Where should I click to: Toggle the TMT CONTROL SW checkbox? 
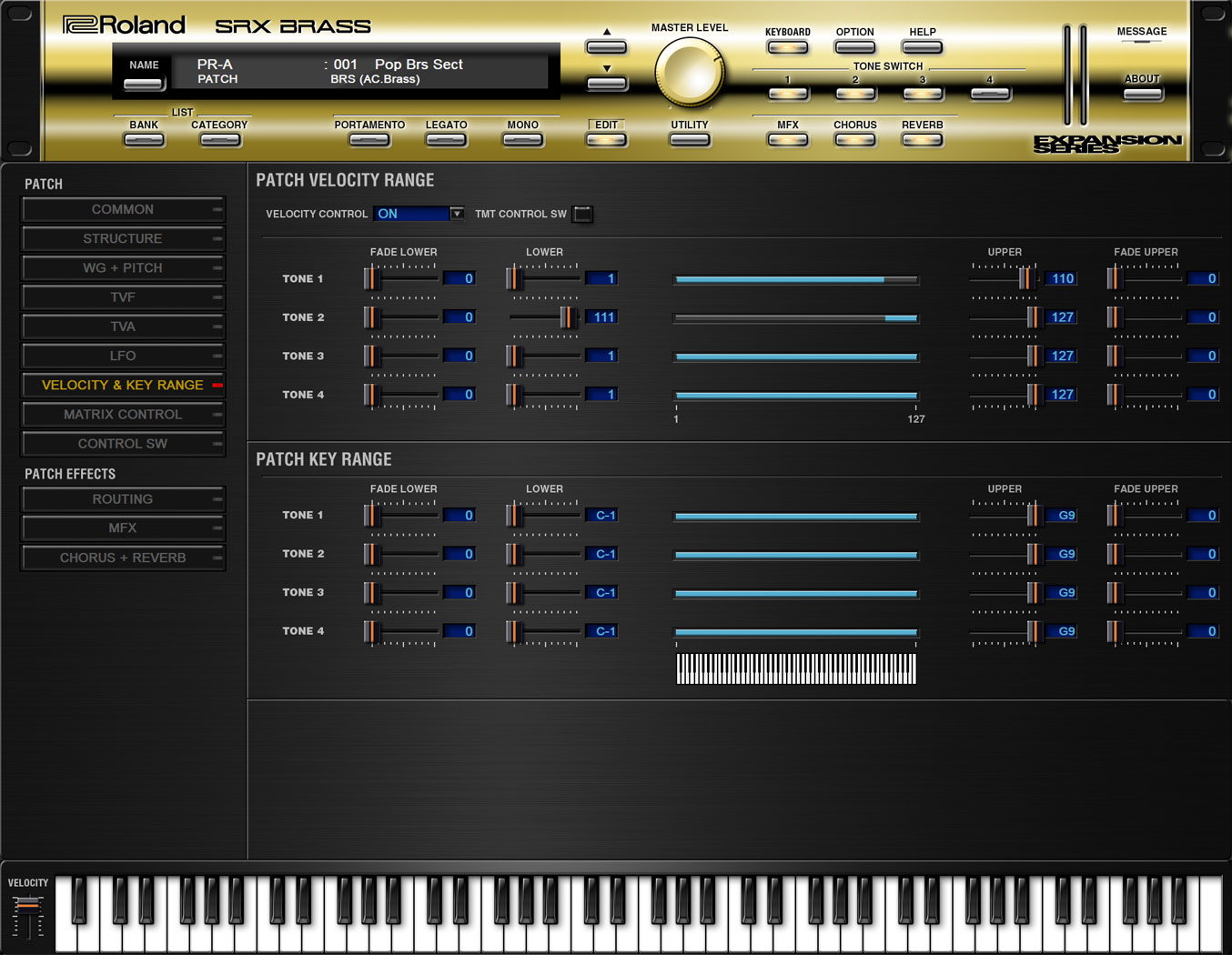tap(582, 215)
